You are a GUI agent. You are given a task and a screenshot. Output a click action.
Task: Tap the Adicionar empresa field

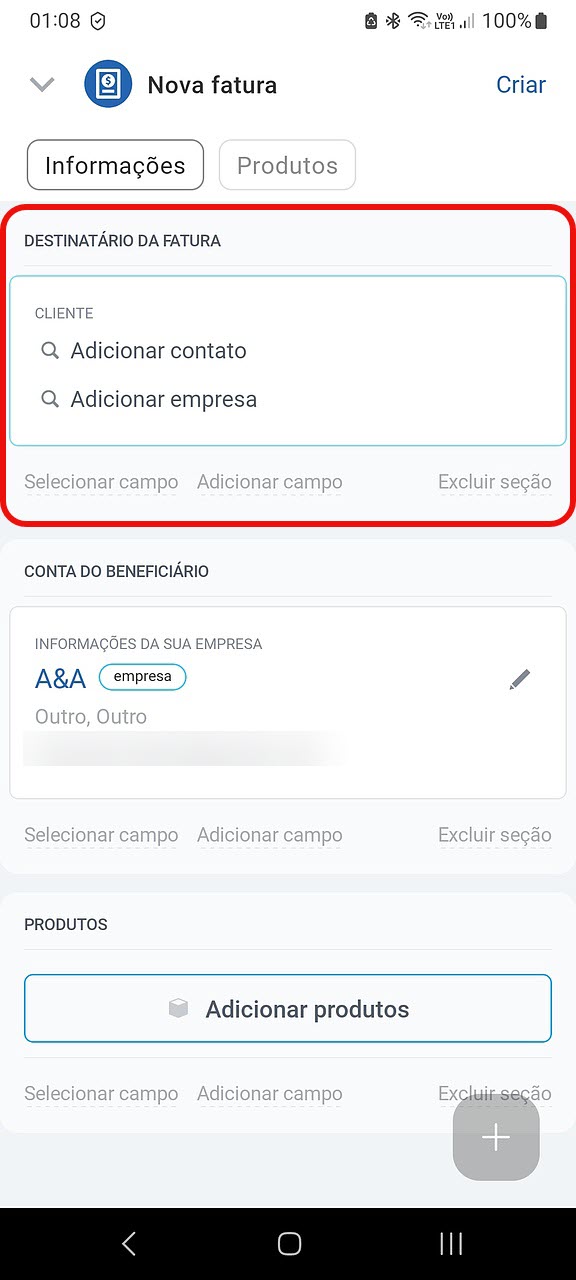point(164,399)
